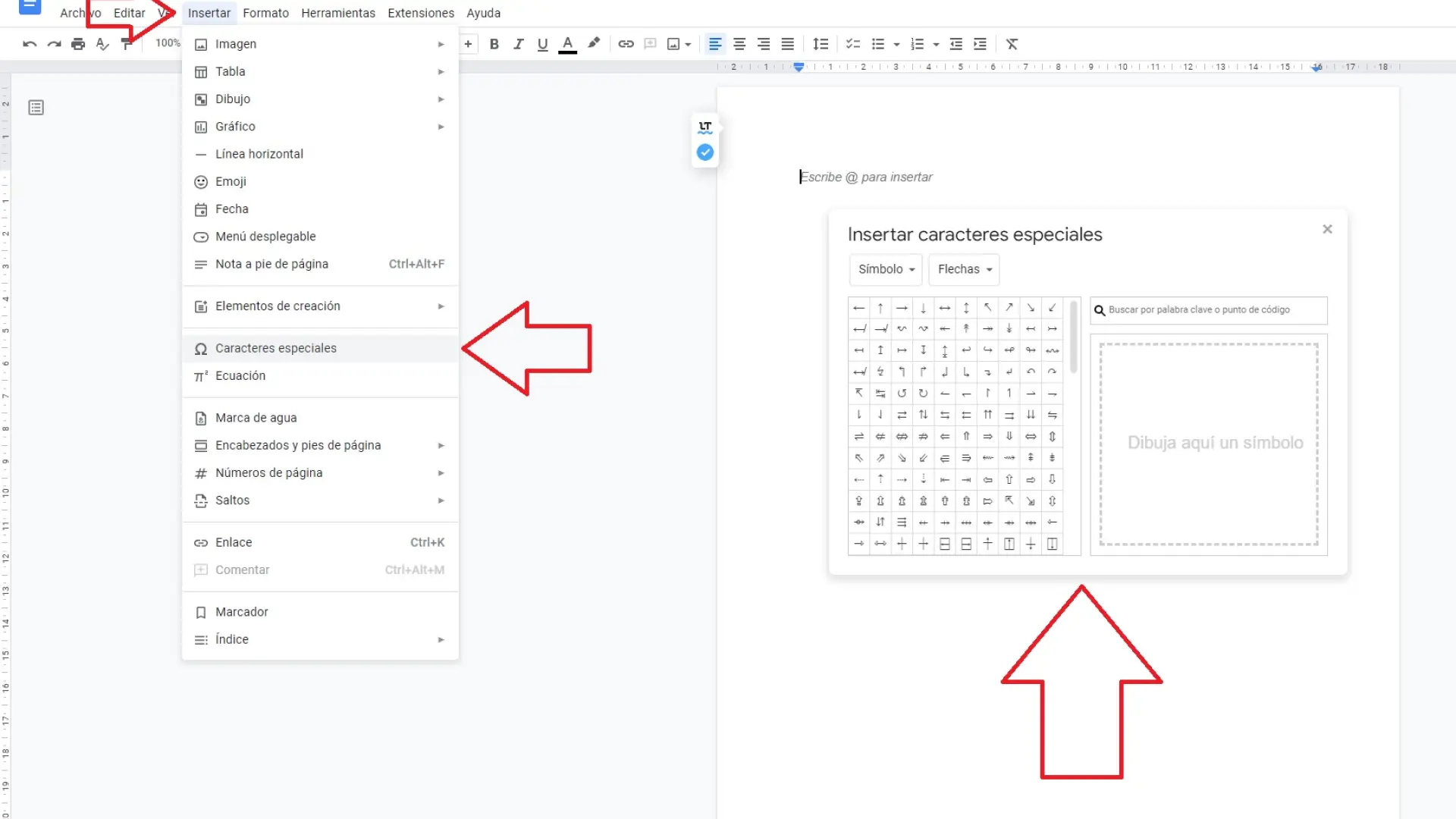Open the Formato menu

pos(265,13)
